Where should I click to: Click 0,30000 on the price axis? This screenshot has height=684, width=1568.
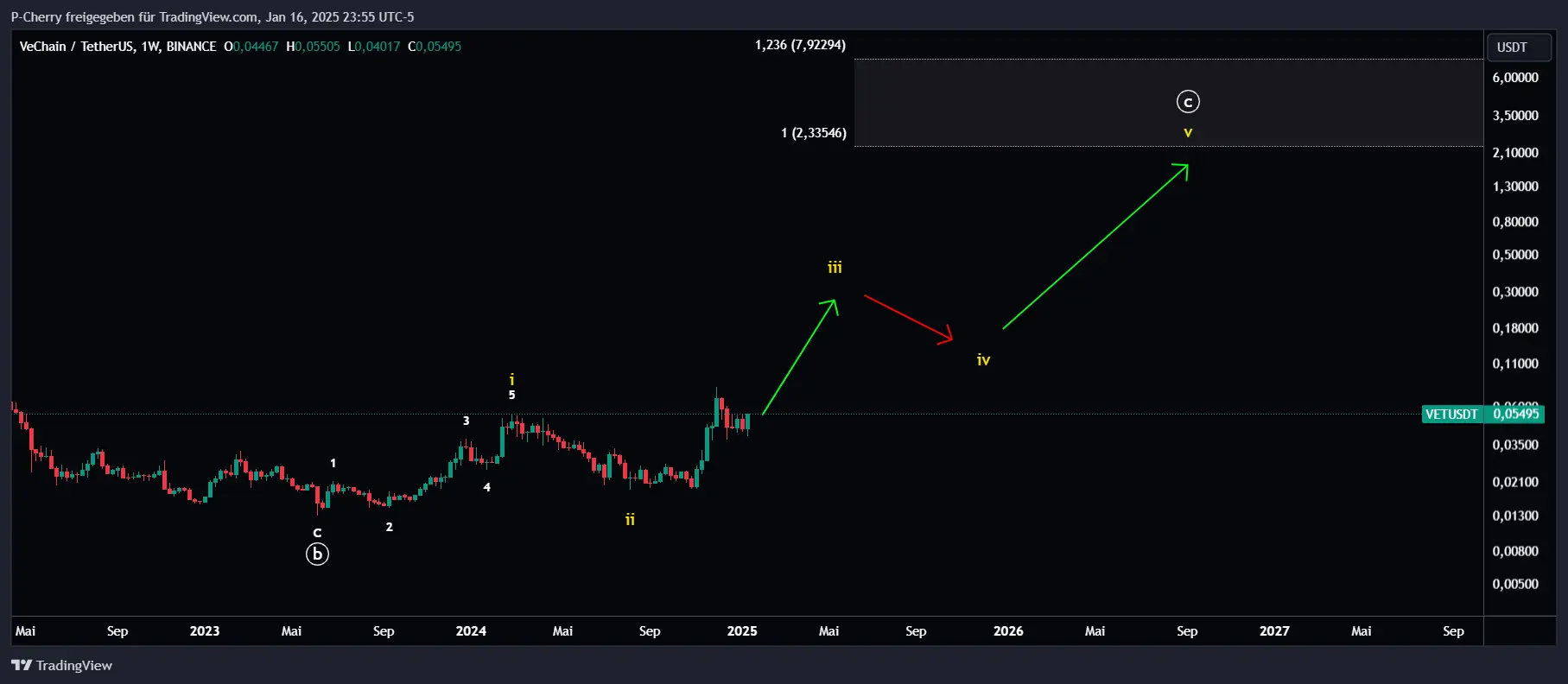click(1515, 292)
